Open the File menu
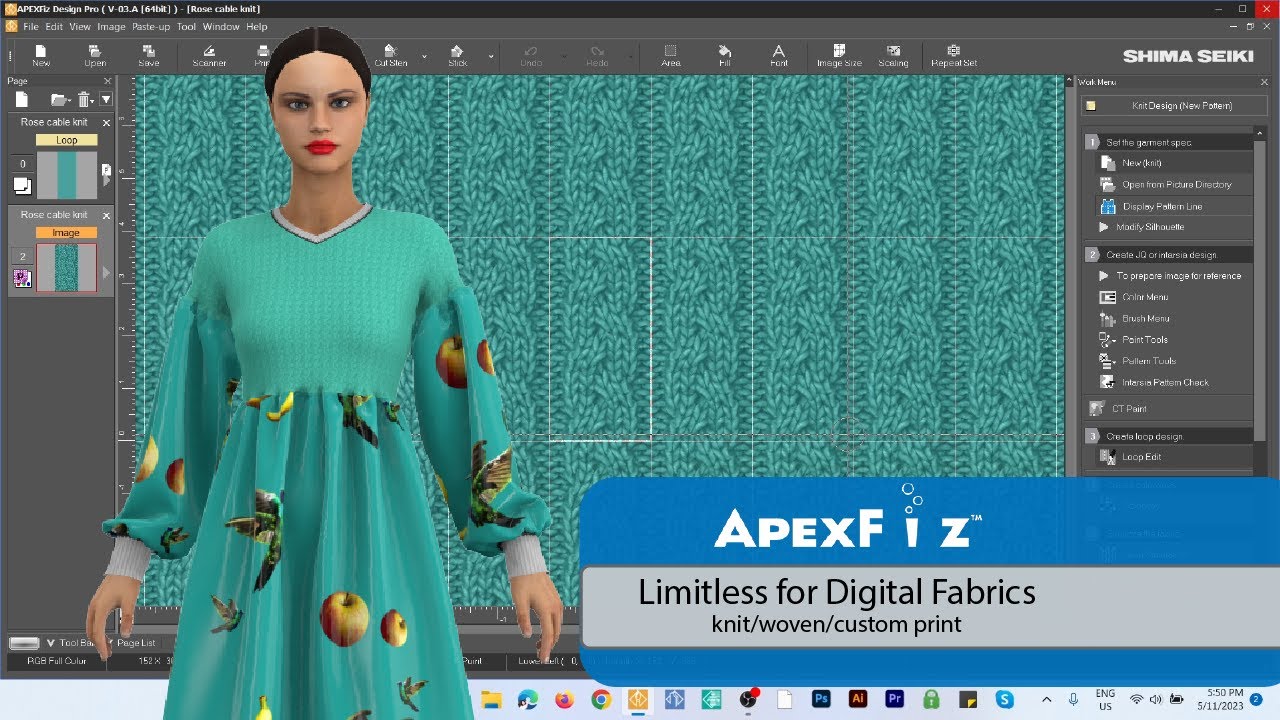Screen dimensions: 1280x720 [31, 27]
